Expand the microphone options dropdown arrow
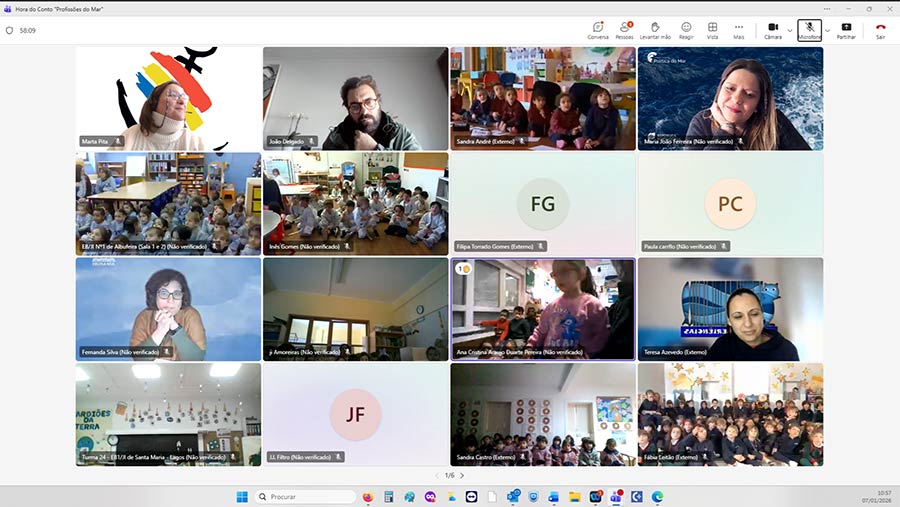Image resolution: width=900 pixels, height=507 pixels. pyautogui.click(x=827, y=30)
